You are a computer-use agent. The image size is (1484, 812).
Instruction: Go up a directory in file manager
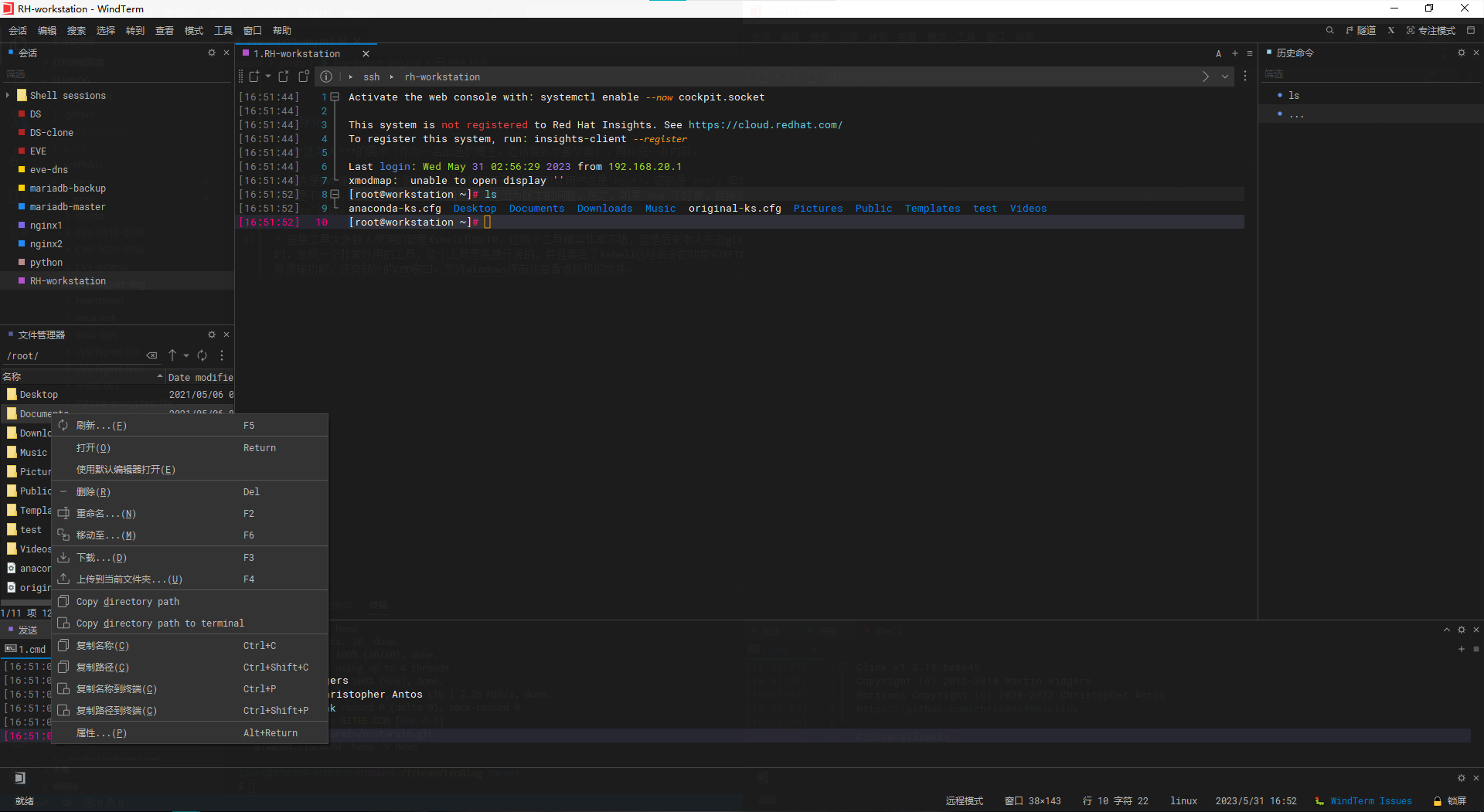pos(172,355)
